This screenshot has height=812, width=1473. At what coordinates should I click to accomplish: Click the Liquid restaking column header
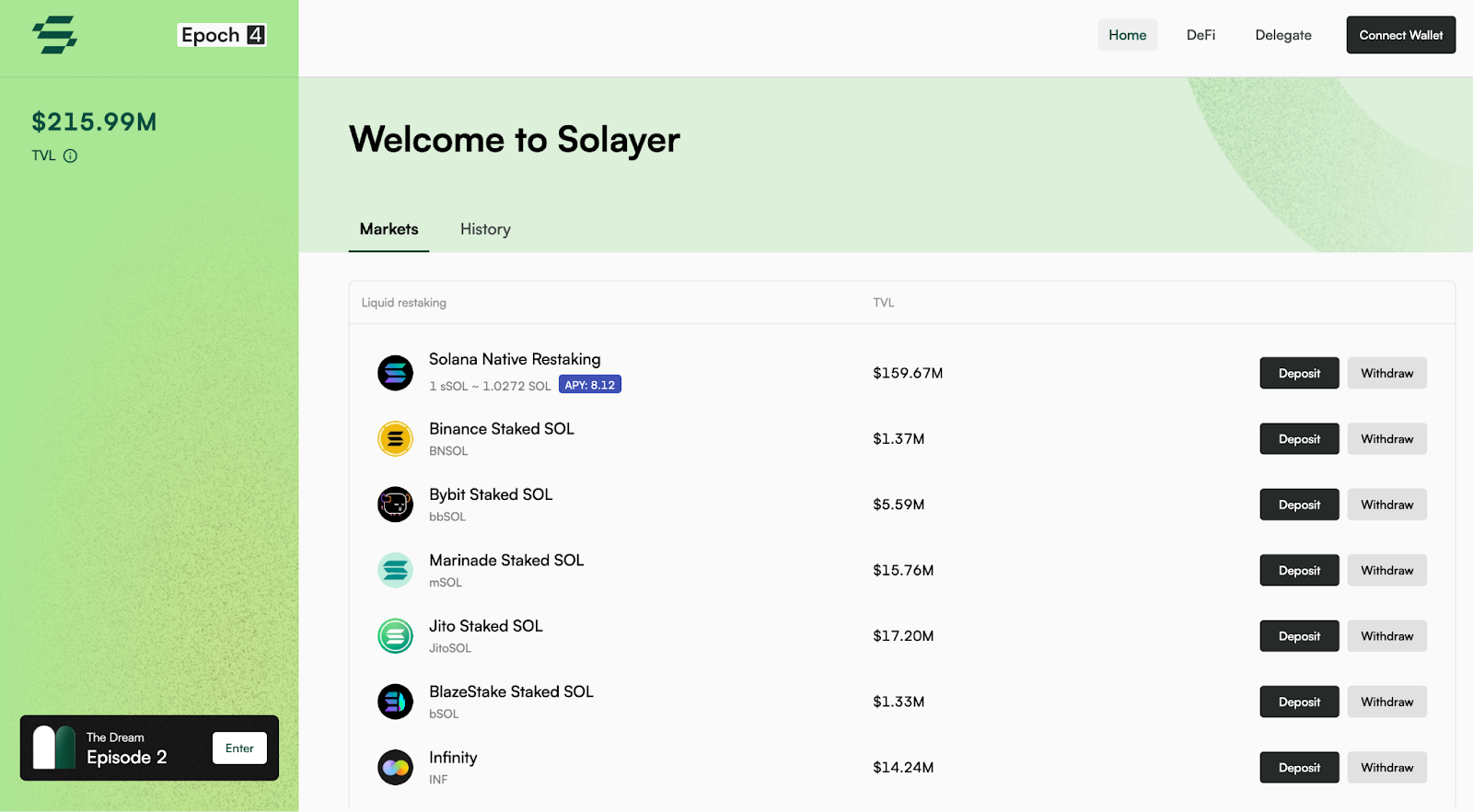pyautogui.click(x=403, y=303)
